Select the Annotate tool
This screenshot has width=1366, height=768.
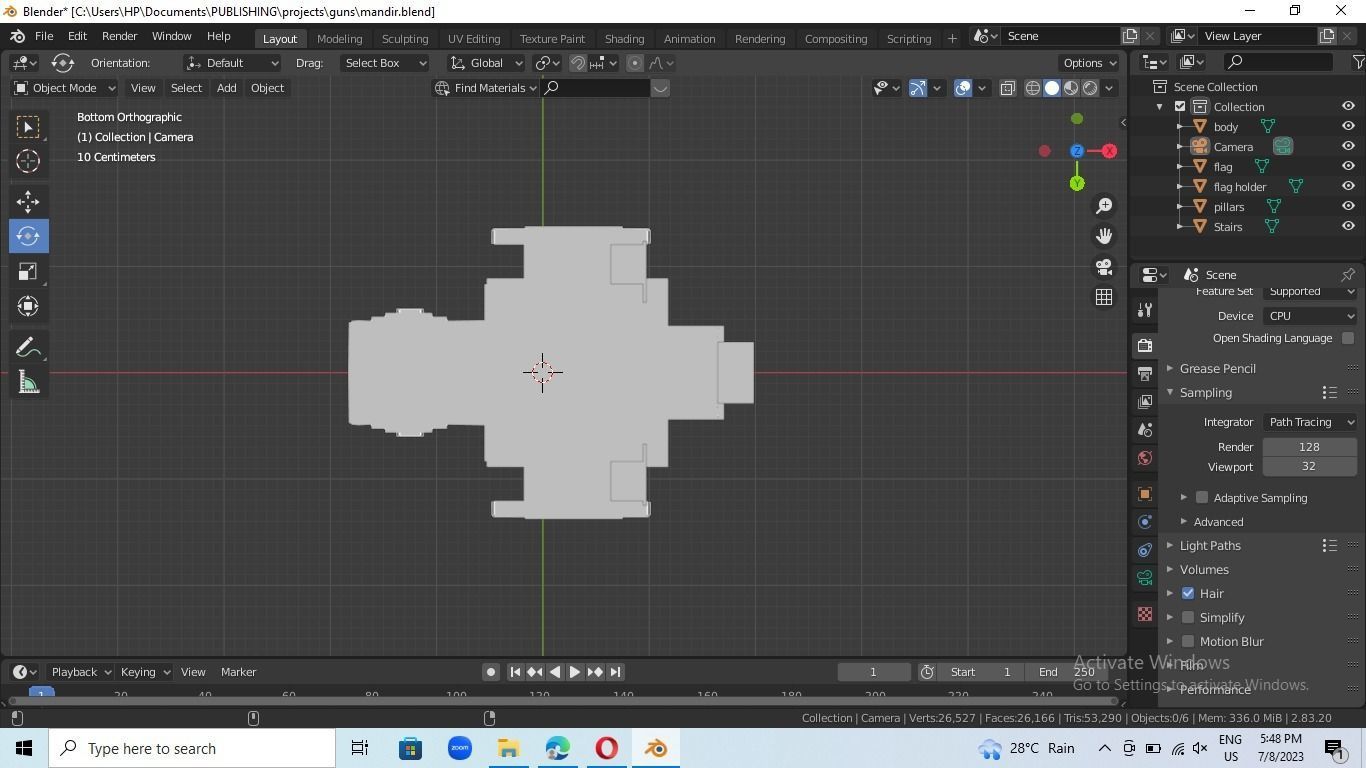point(28,347)
